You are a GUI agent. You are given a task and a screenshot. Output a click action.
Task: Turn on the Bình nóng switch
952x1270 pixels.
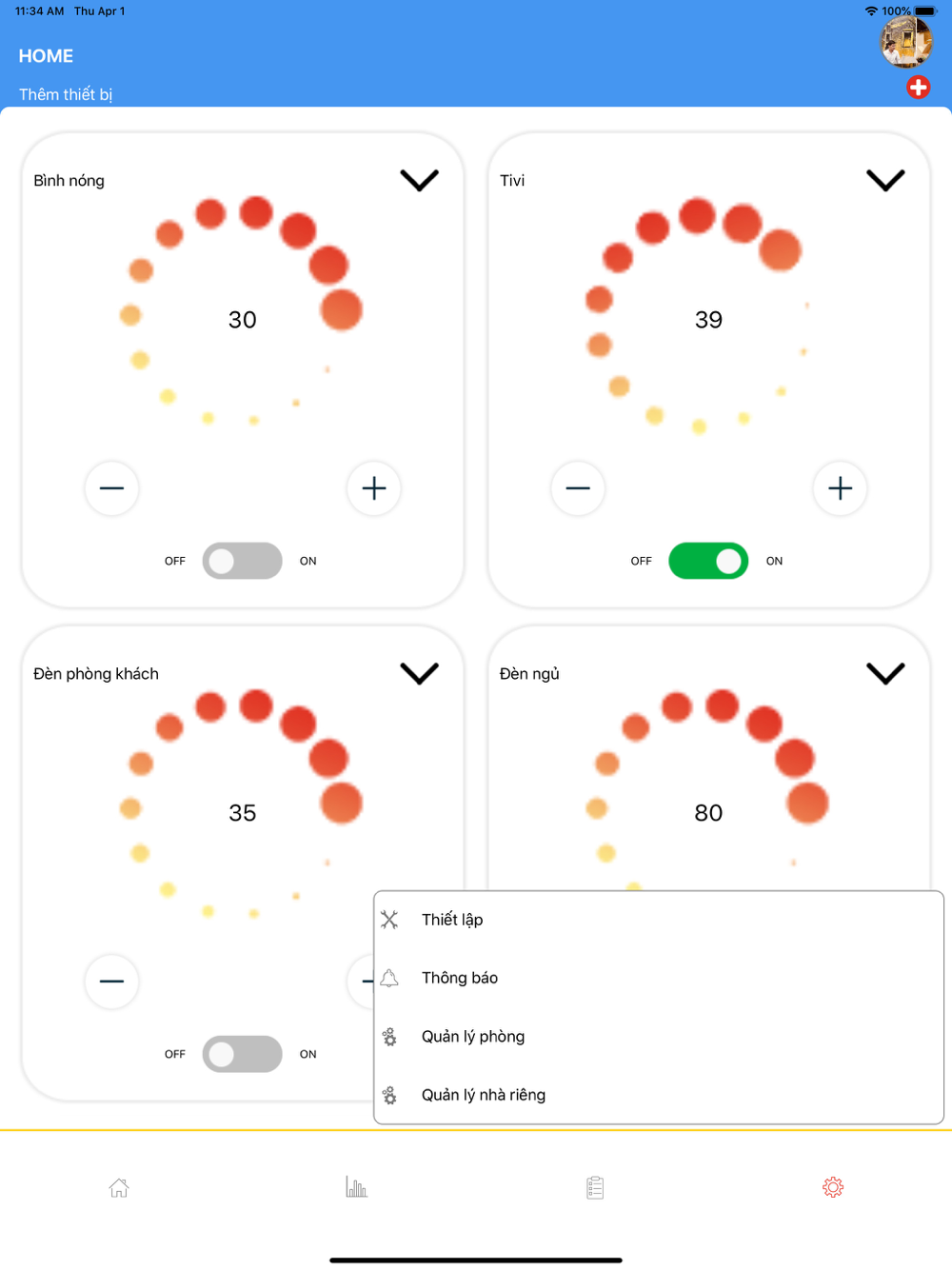[242, 561]
